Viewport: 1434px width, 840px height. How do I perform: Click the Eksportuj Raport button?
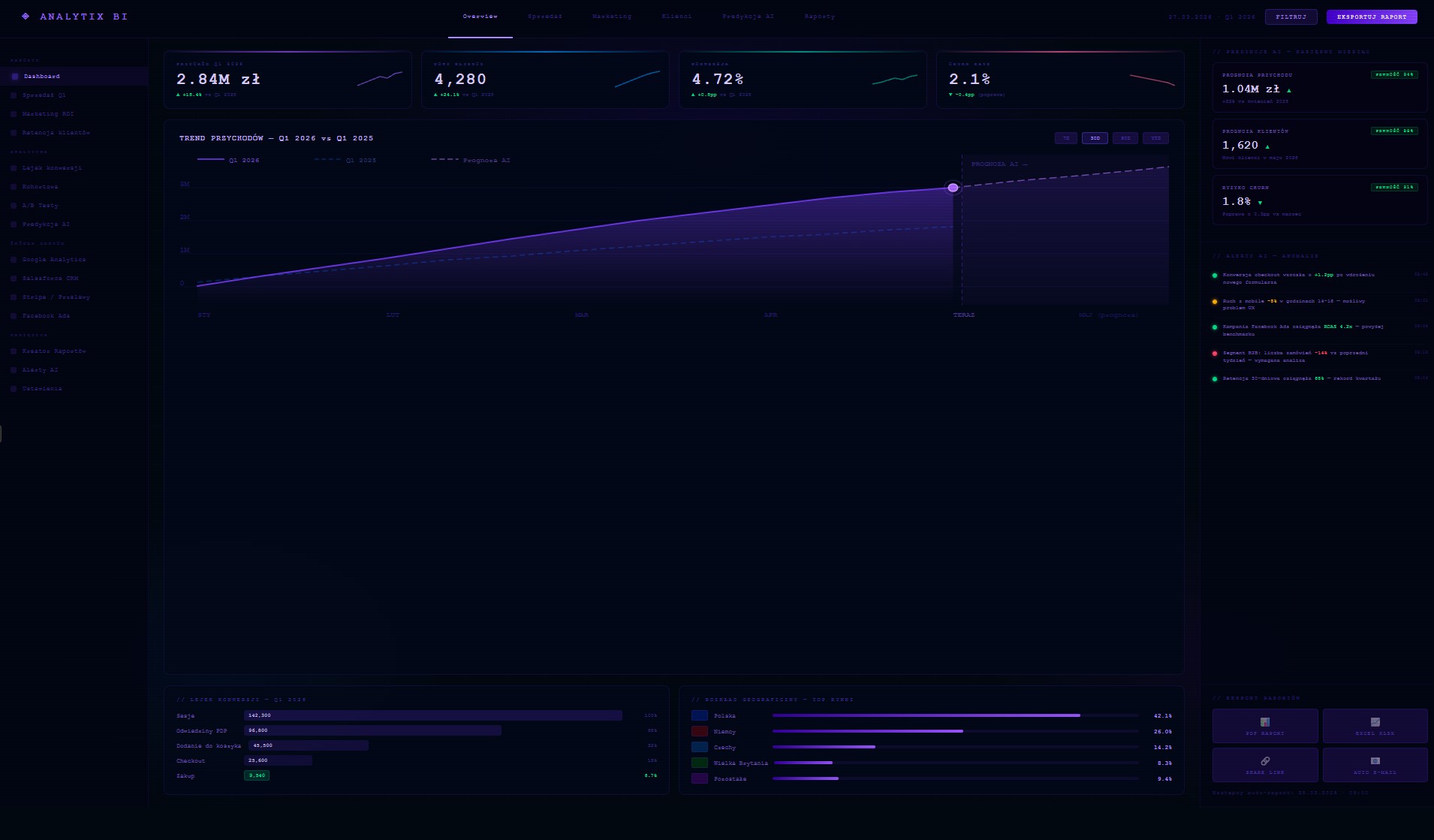(x=1371, y=17)
